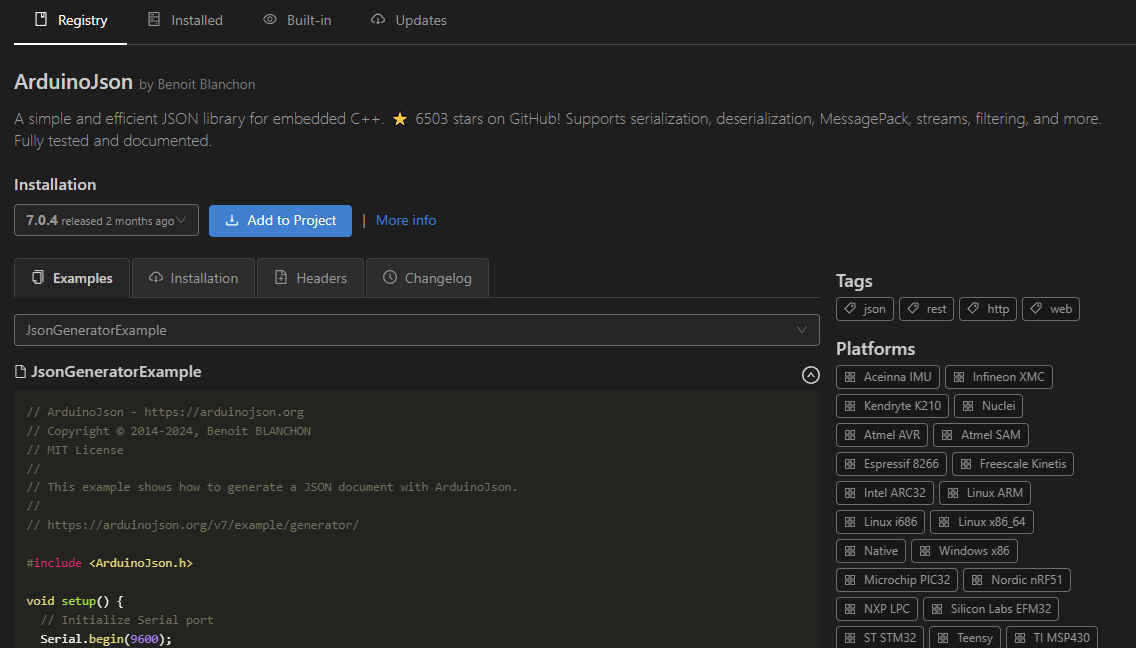Open the Installed libraries tab
Viewport: 1136px width, 648px height.
[185, 20]
